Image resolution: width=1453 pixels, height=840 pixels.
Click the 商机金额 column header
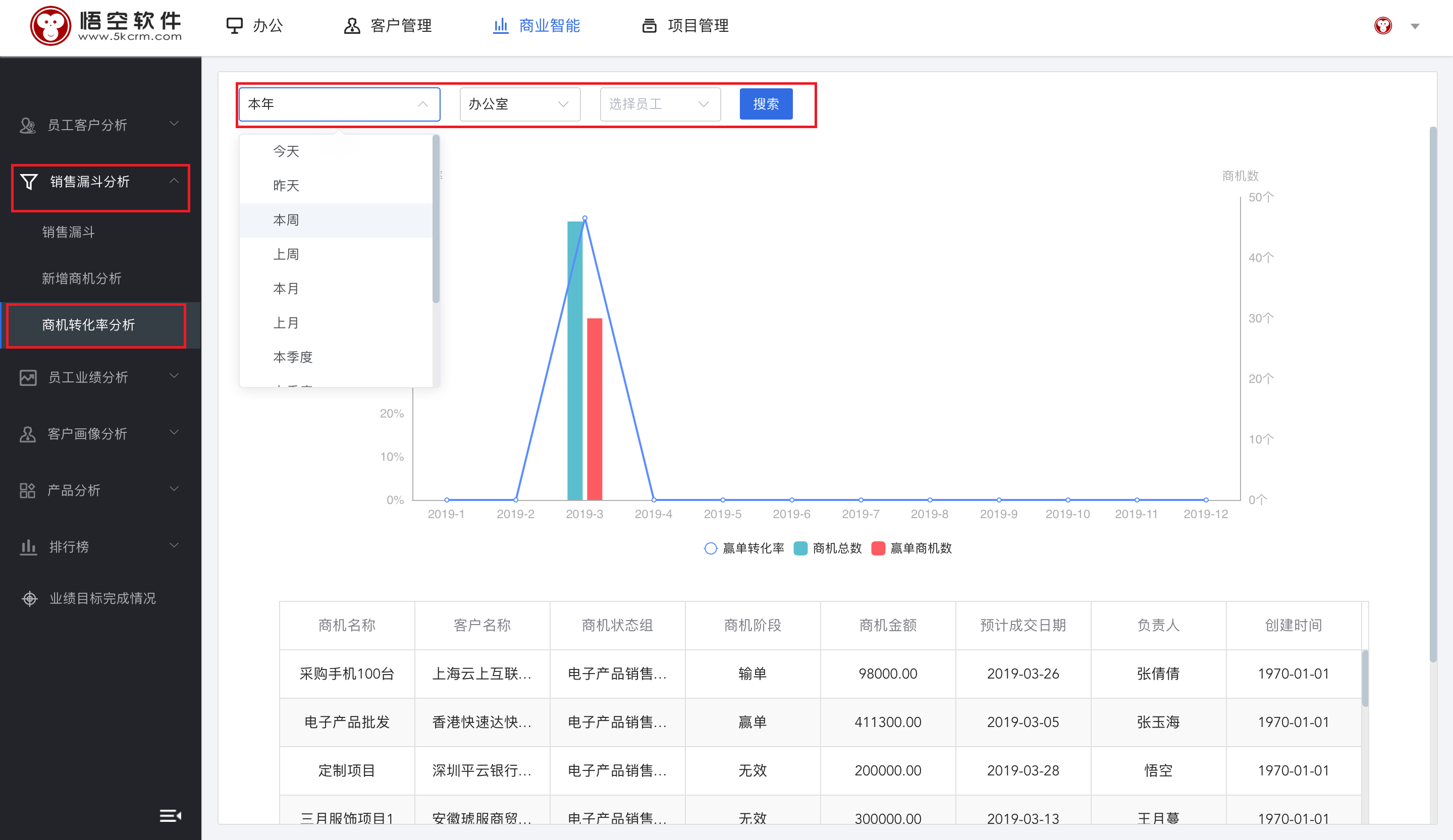888,626
